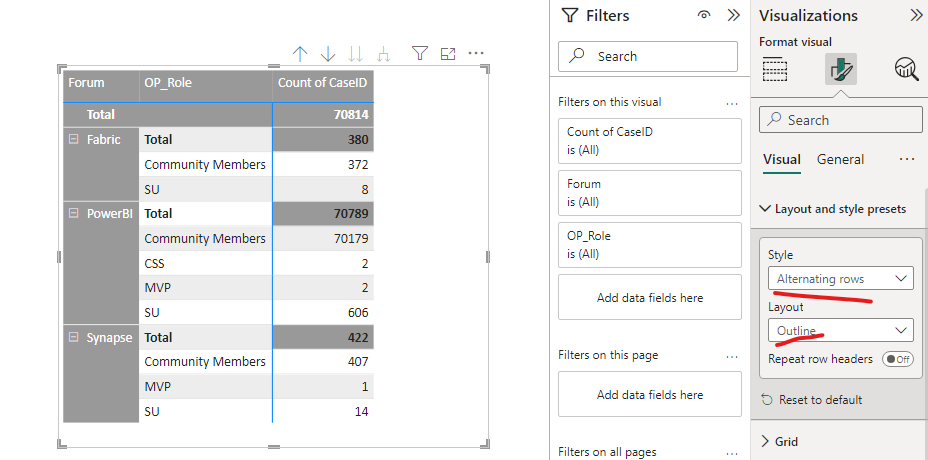Click the Filters pane search box

coord(648,56)
